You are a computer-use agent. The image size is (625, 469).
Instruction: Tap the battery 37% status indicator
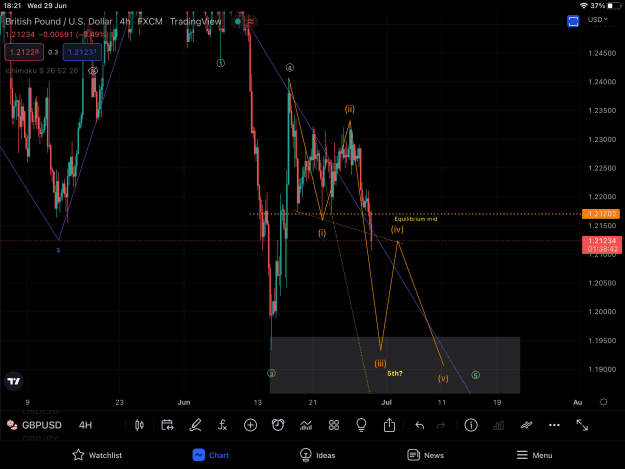(x=606, y=6)
